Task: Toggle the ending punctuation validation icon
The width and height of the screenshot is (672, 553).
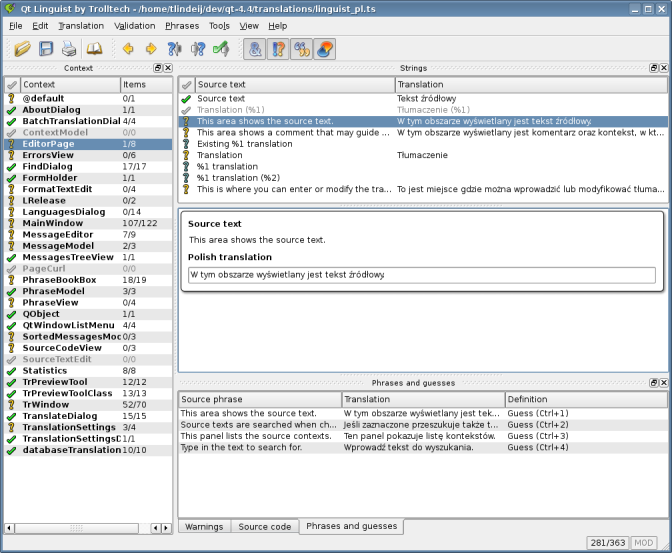Action: click(x=279, y=48)
